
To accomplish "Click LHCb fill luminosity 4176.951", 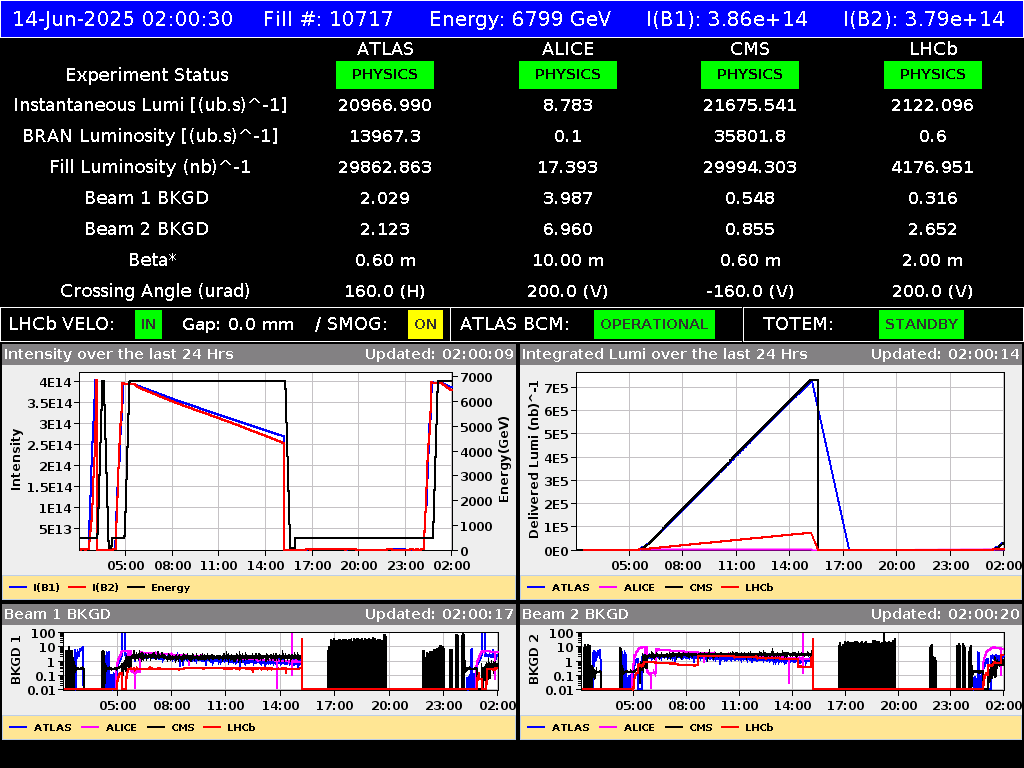I will coord(933,167).
